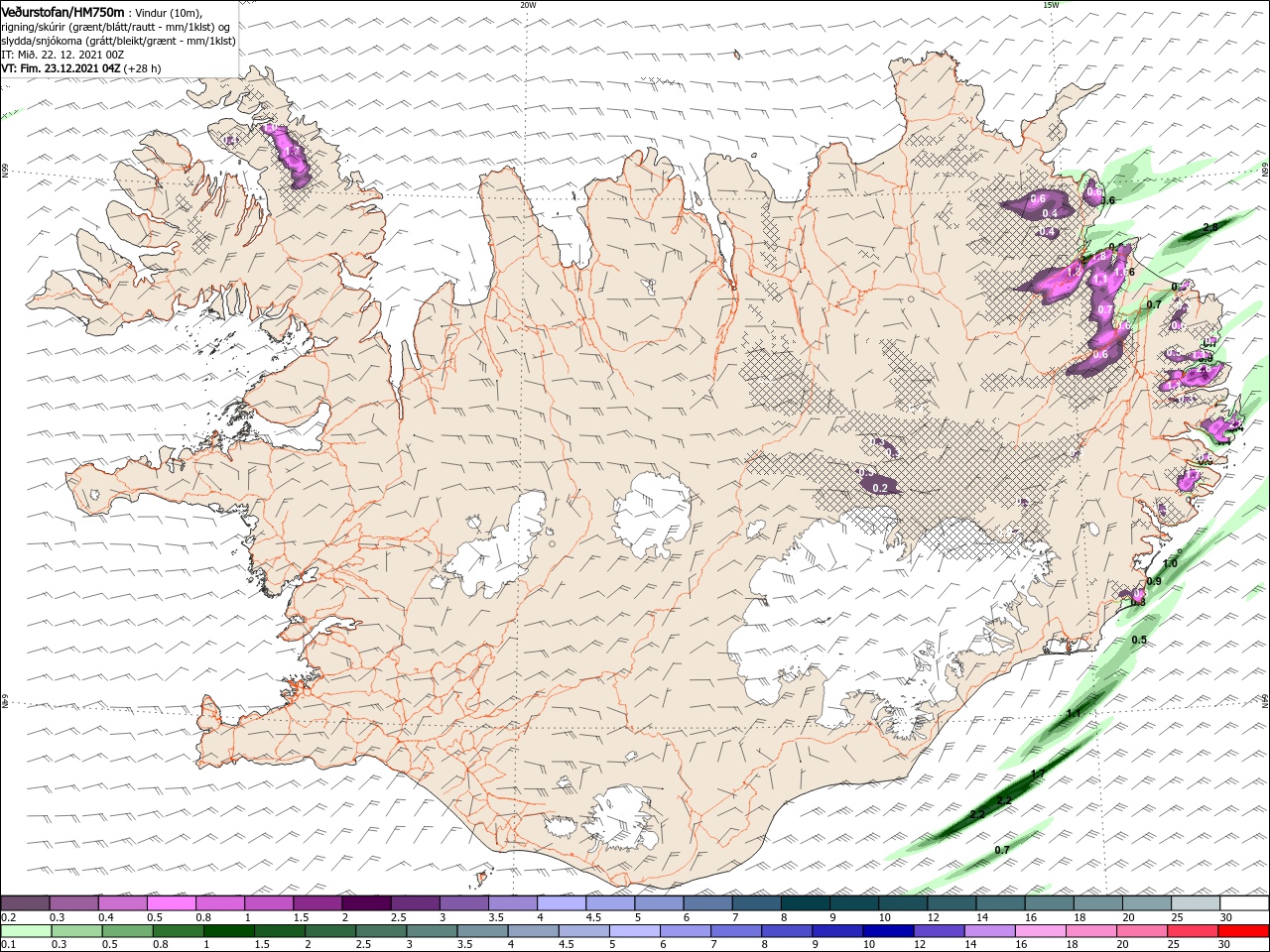Click the 0.2 value on the central highlands snow patch
Screen dimensions: 1270x952
point(879,488)
